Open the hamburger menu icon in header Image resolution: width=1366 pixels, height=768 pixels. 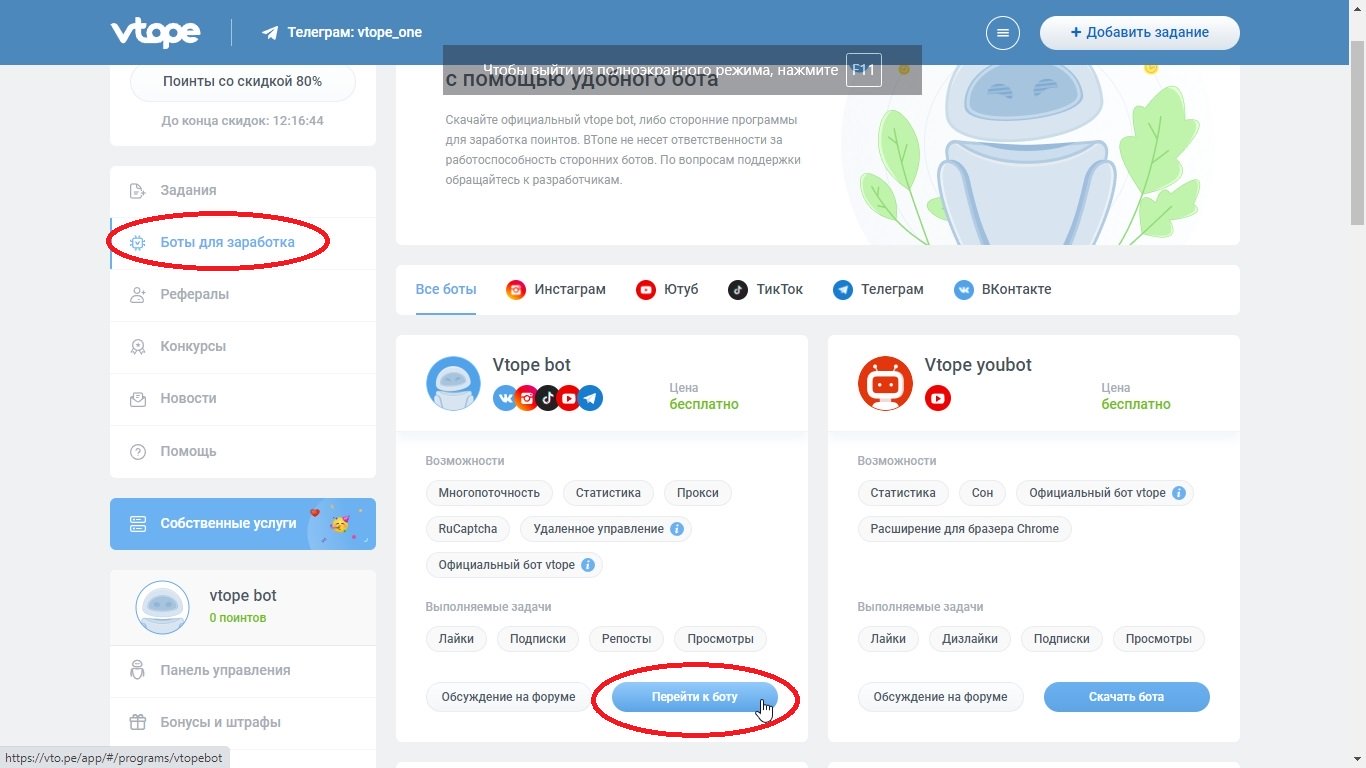point(1003,33)
